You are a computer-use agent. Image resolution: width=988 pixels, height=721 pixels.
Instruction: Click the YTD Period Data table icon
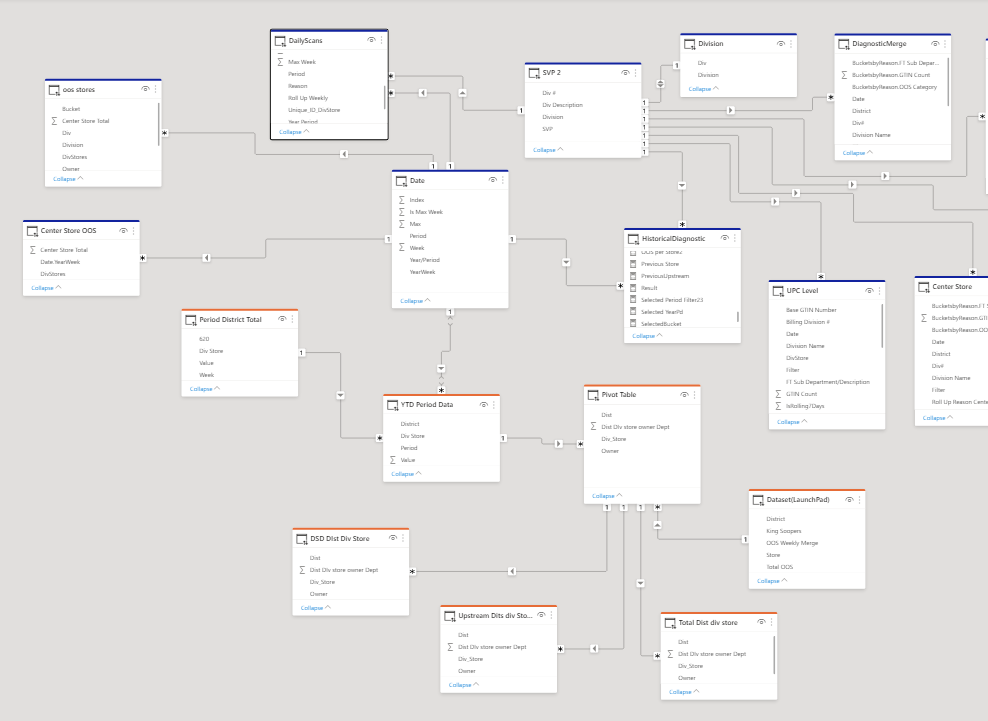click(393, 405)
